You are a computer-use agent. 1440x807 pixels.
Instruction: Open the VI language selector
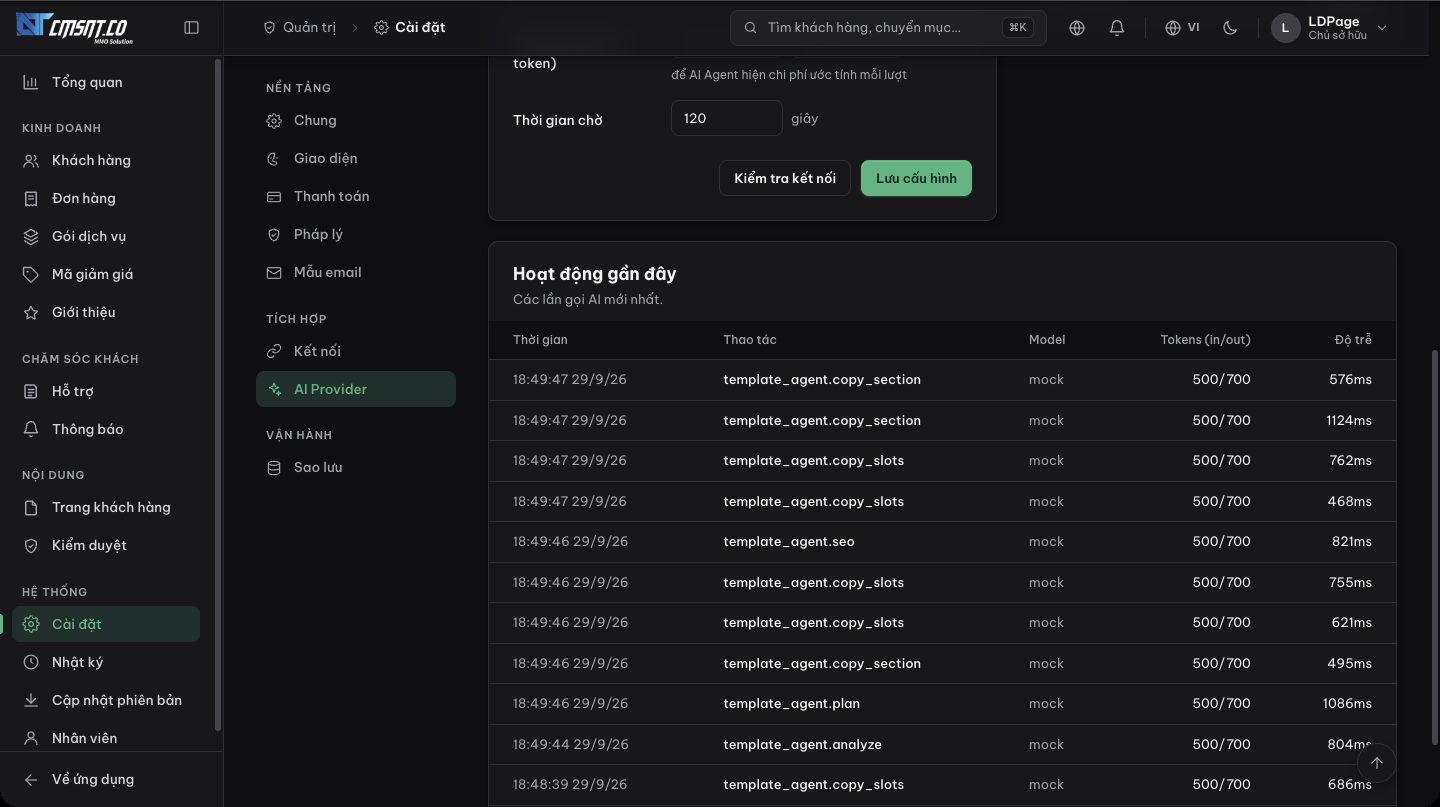[x=1182, y=28]
